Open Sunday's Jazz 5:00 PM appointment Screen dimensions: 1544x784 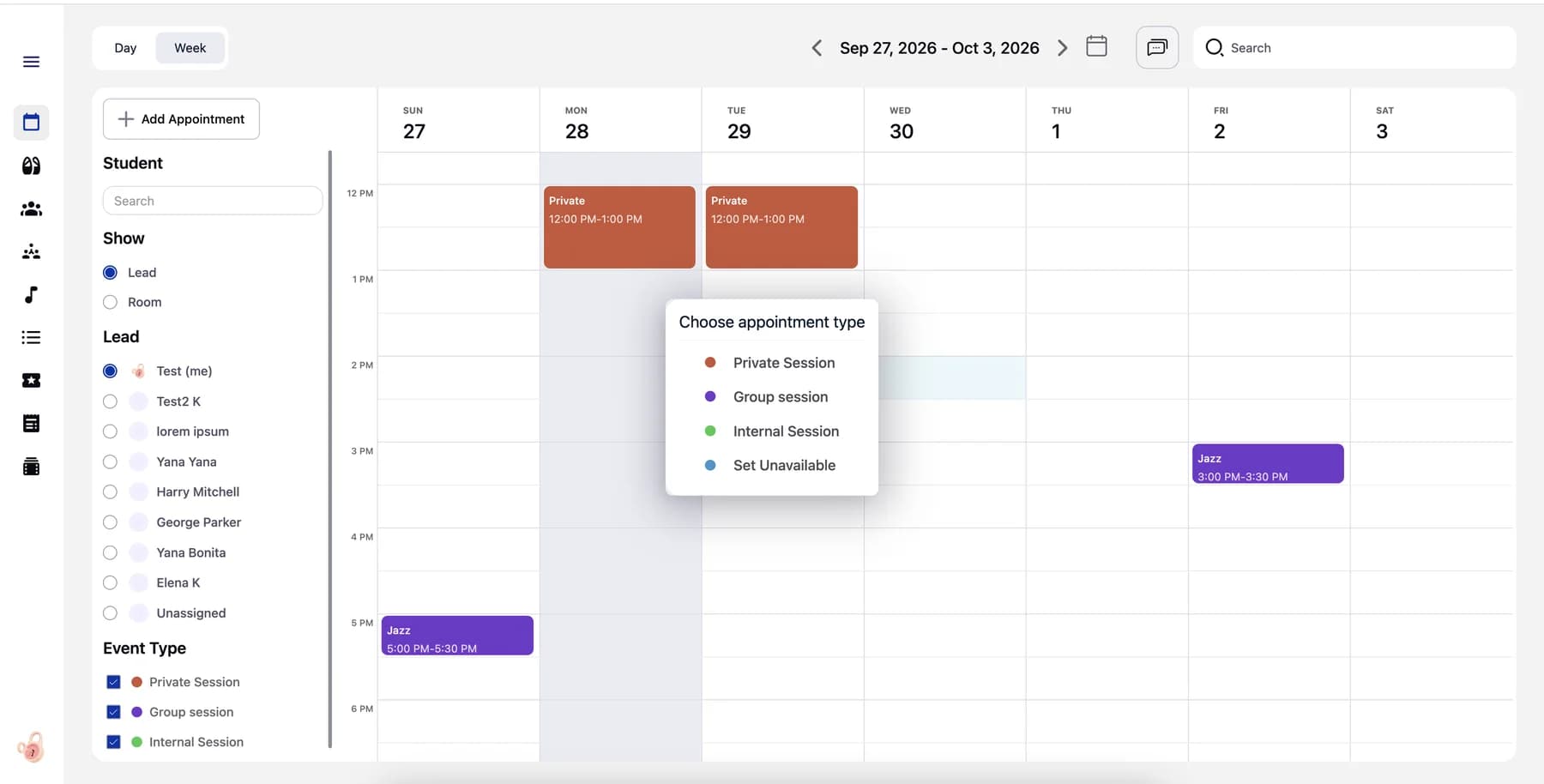point(457,636)
